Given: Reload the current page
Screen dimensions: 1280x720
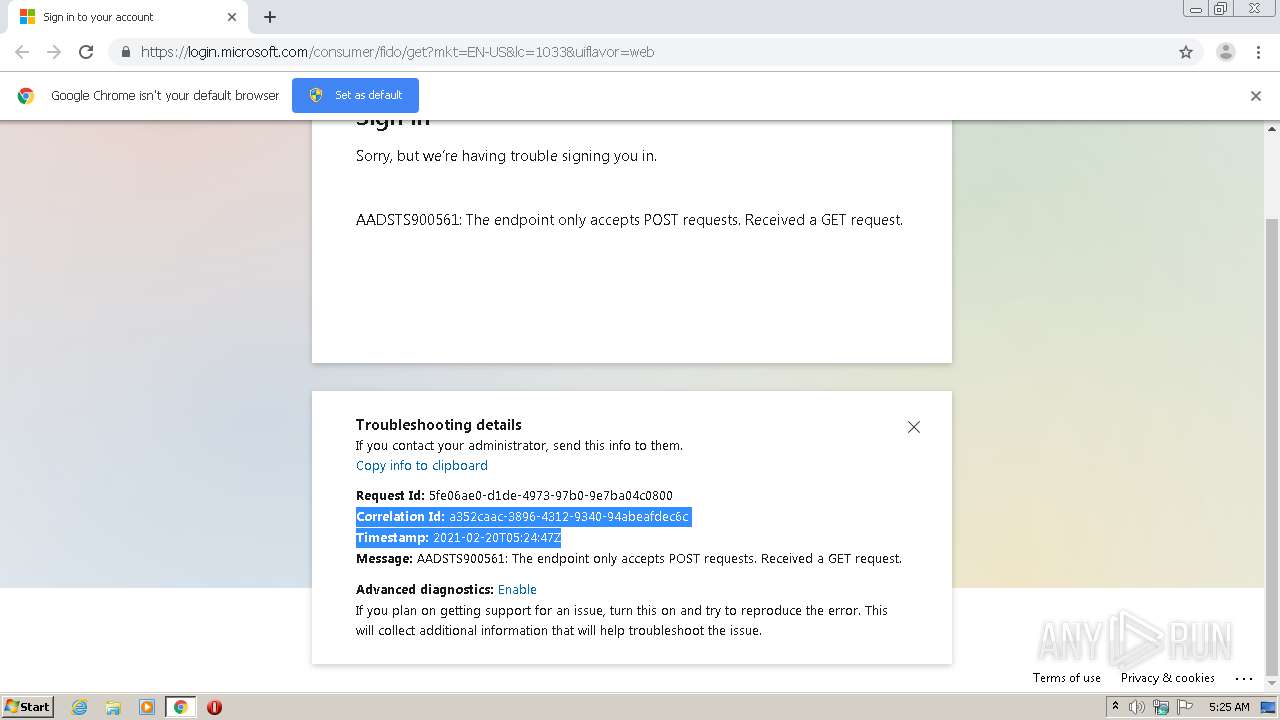Looking at the screenshot, I should point(86,52).
